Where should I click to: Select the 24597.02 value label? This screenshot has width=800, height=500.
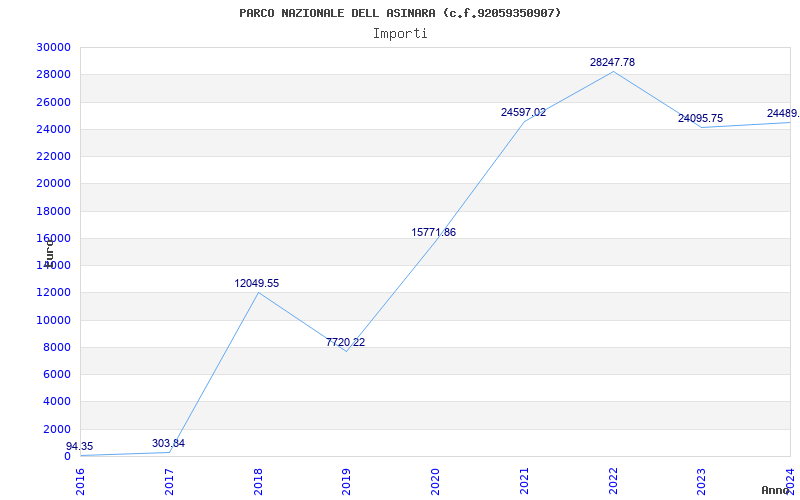point(523,112)
